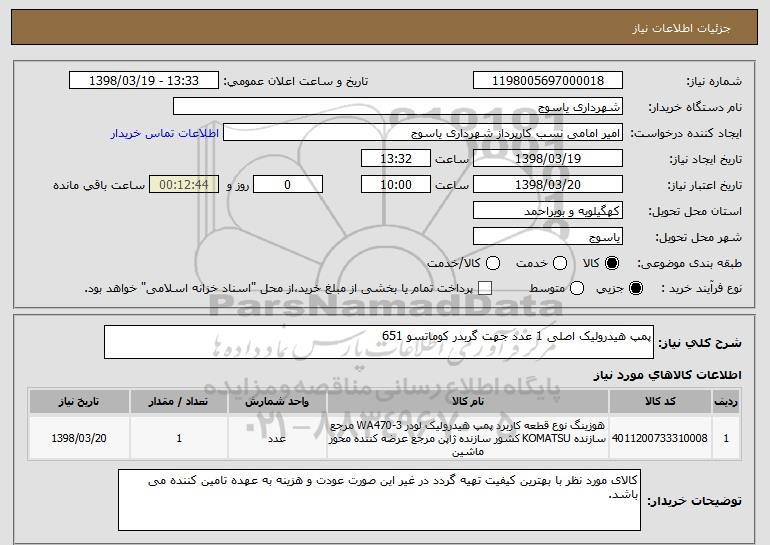The height and width of the screenshot is (545, 770).
Task: Click the نام کالا column header
Action: click(x=468, y=402)
